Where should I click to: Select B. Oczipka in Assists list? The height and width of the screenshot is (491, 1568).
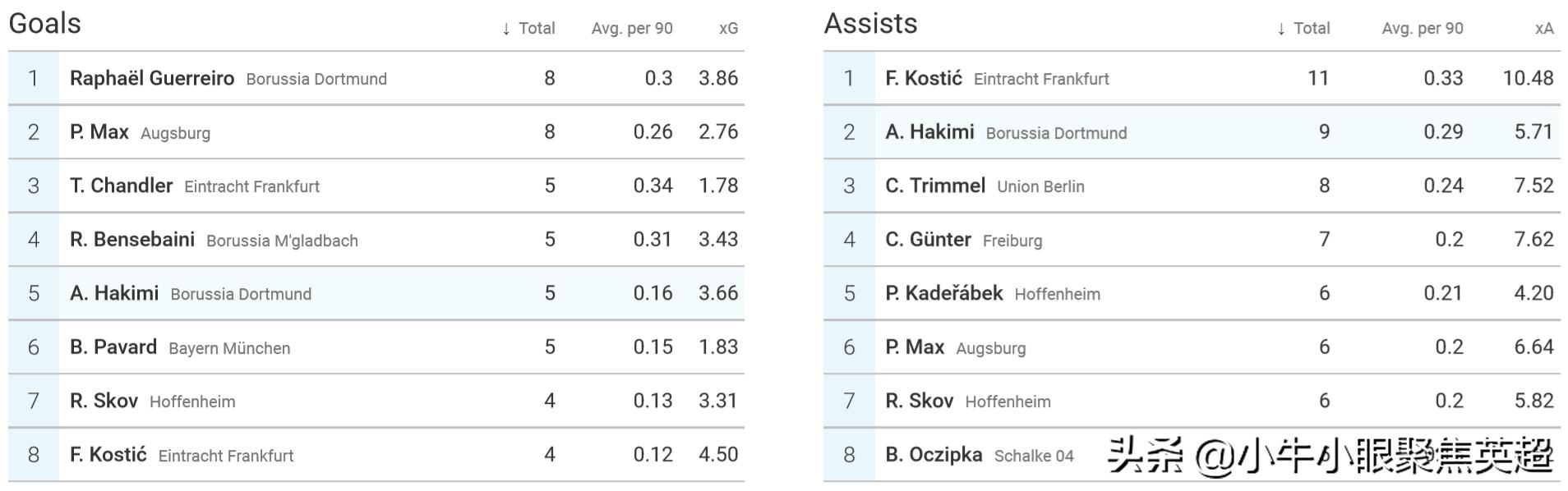[934, 454]
